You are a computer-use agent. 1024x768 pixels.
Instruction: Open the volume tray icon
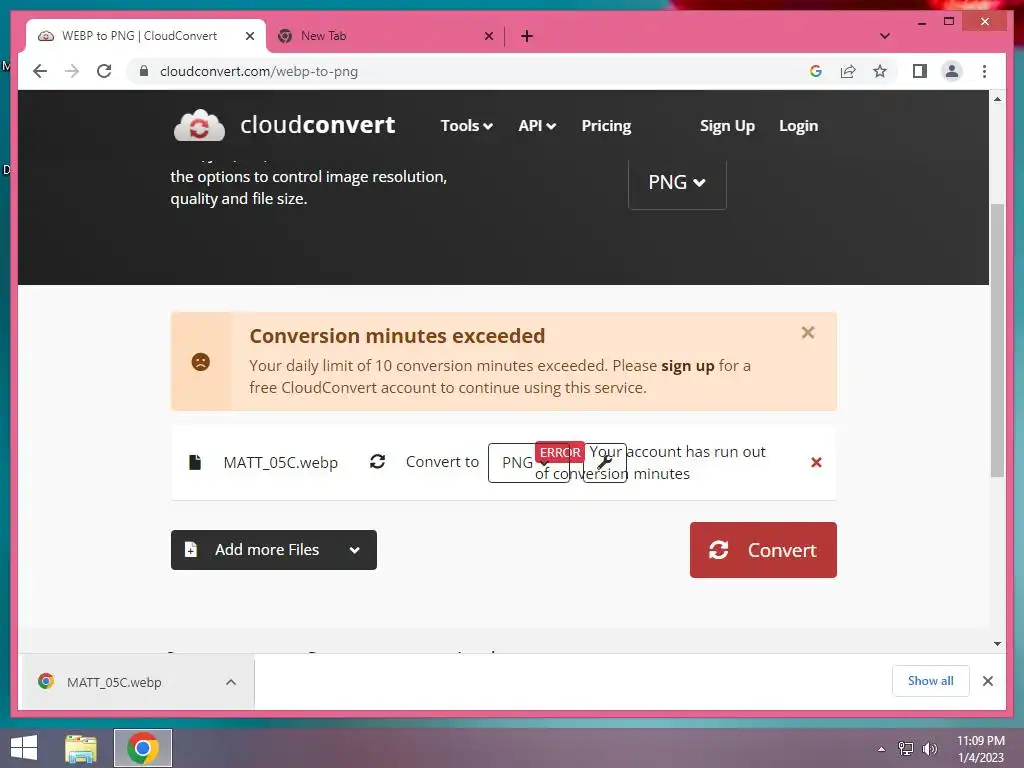point(929,748)
